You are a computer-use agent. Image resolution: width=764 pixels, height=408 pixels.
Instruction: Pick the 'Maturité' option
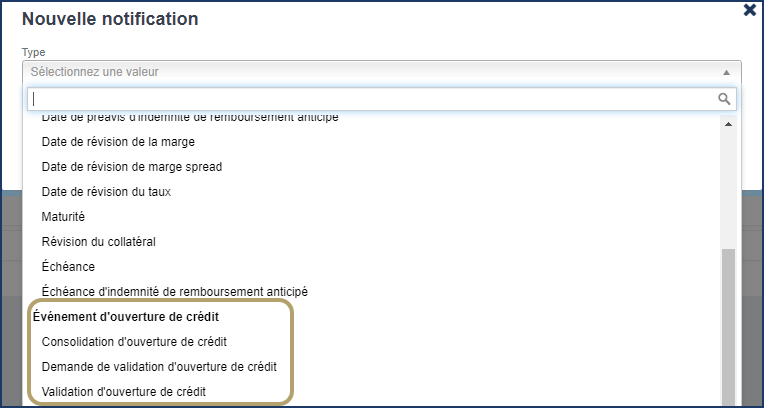coord(63,217)
